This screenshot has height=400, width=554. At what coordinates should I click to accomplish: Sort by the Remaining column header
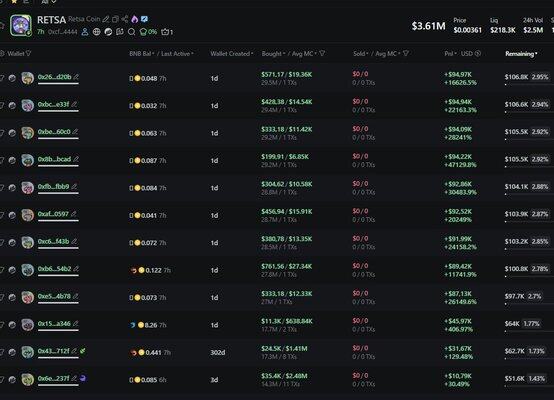tap(521, 54)
